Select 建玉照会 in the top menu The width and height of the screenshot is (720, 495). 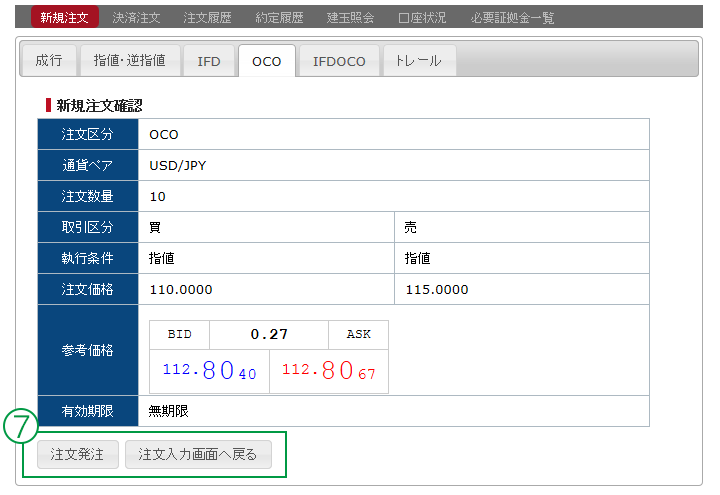pyautogui.click(x=350, y=17)
